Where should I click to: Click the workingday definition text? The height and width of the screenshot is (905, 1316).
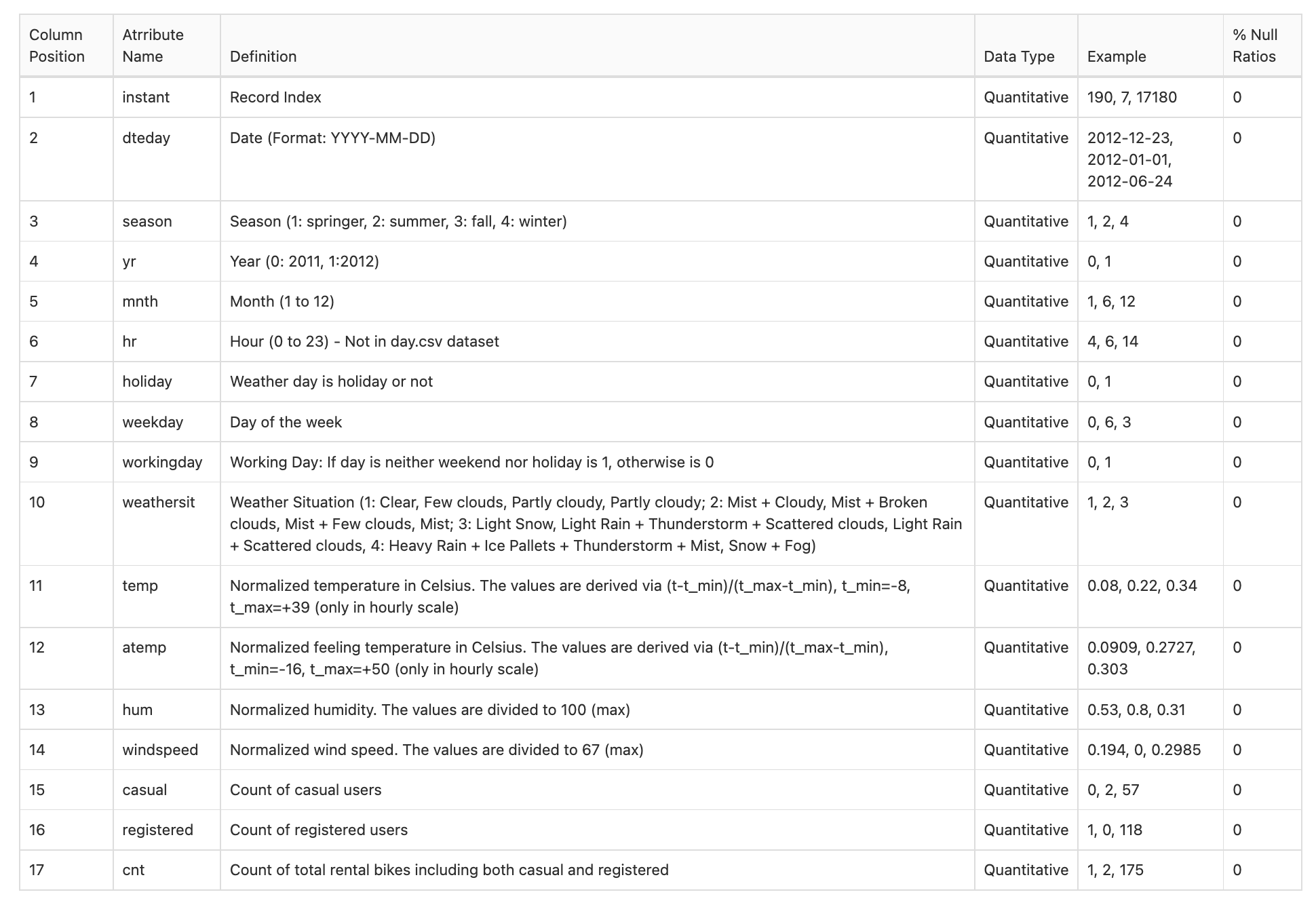click(471, 462)
